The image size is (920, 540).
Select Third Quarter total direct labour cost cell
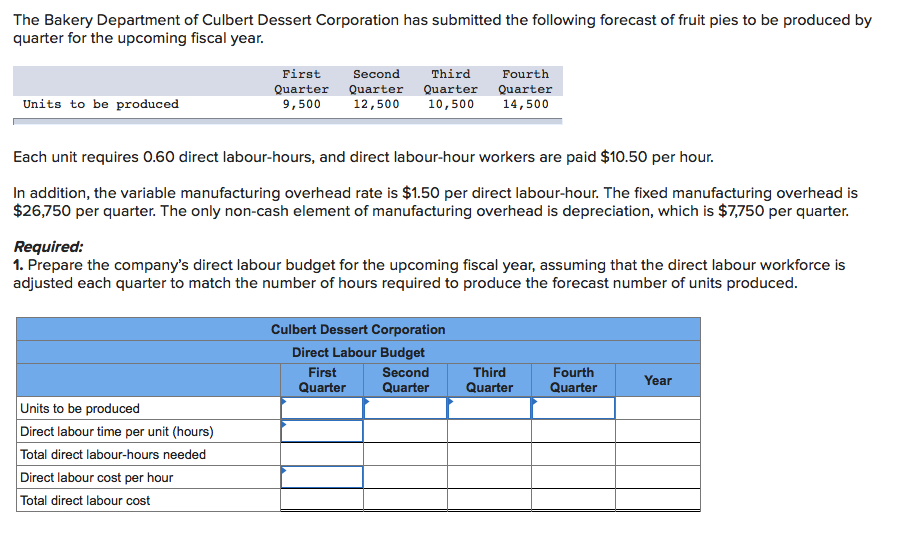coord(489,500)
